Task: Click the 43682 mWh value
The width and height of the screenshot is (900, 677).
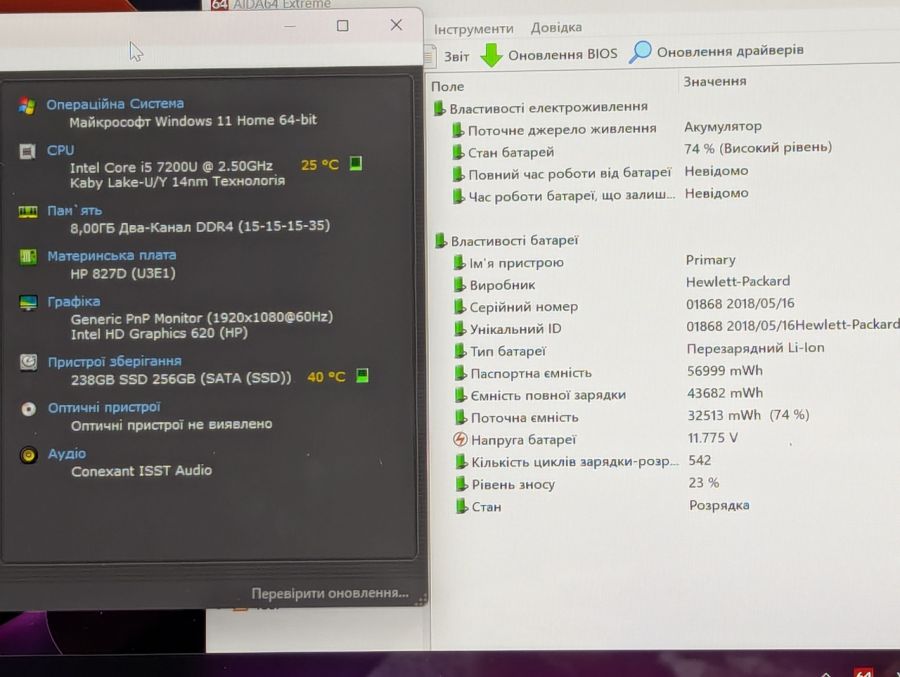Action: tap(725, 393)
